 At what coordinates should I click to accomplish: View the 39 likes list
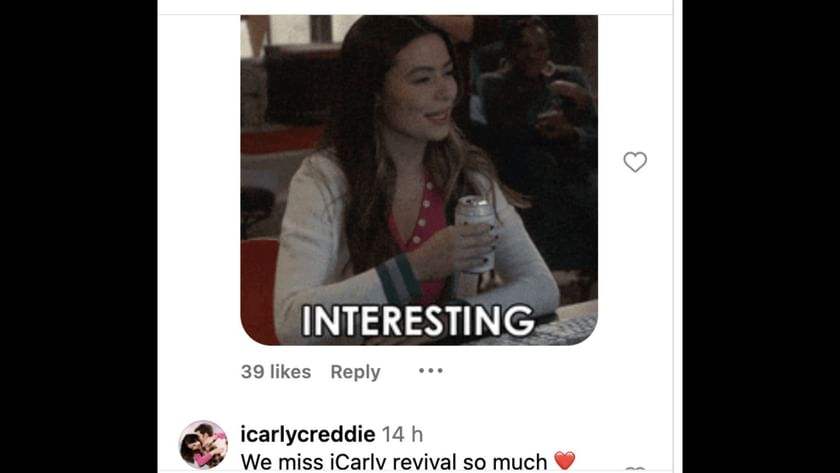pyautogui.click(x=276, y=372)
